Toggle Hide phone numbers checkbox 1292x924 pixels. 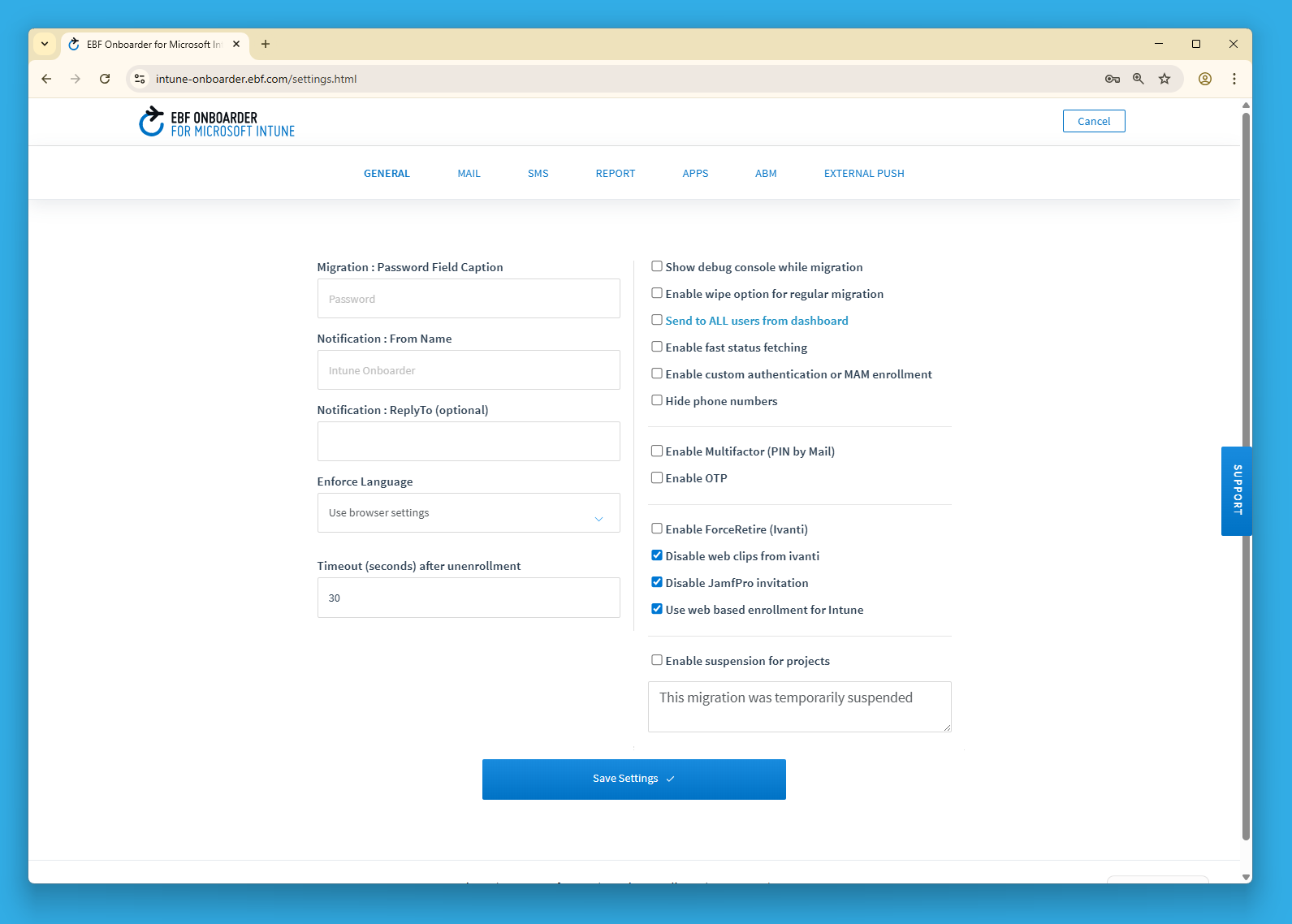point(657,400)
